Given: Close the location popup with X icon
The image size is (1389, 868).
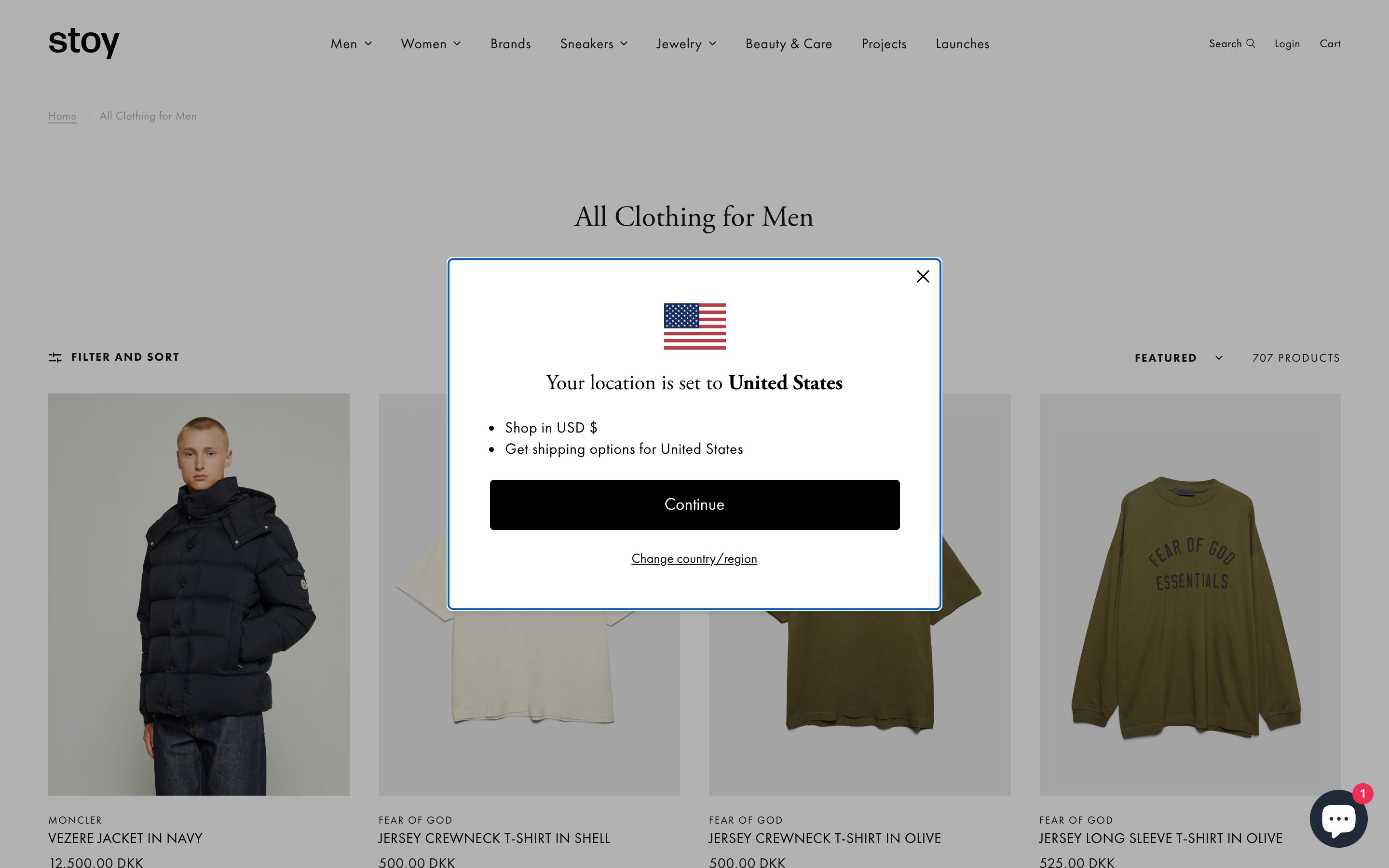Looking at the screenshot, I should point(922,277).
